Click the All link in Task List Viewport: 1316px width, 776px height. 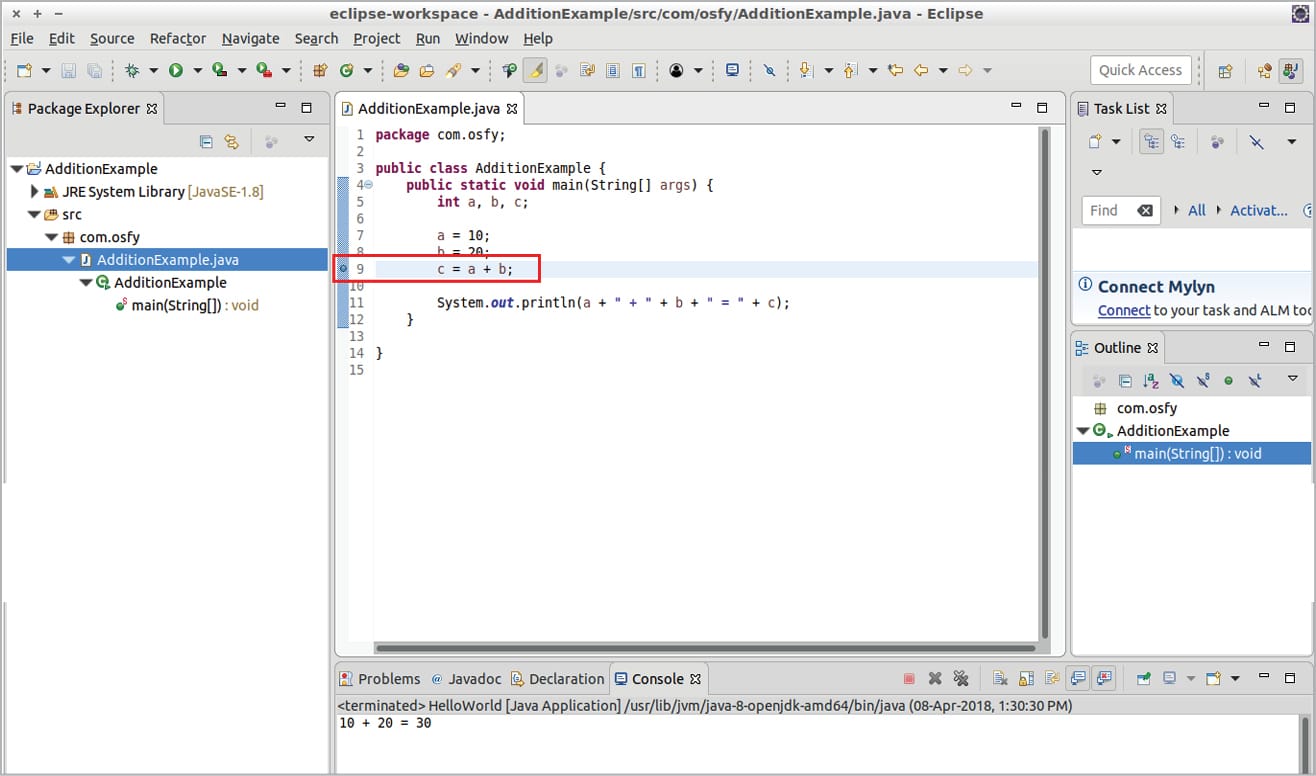click(x=1196, y=210)
